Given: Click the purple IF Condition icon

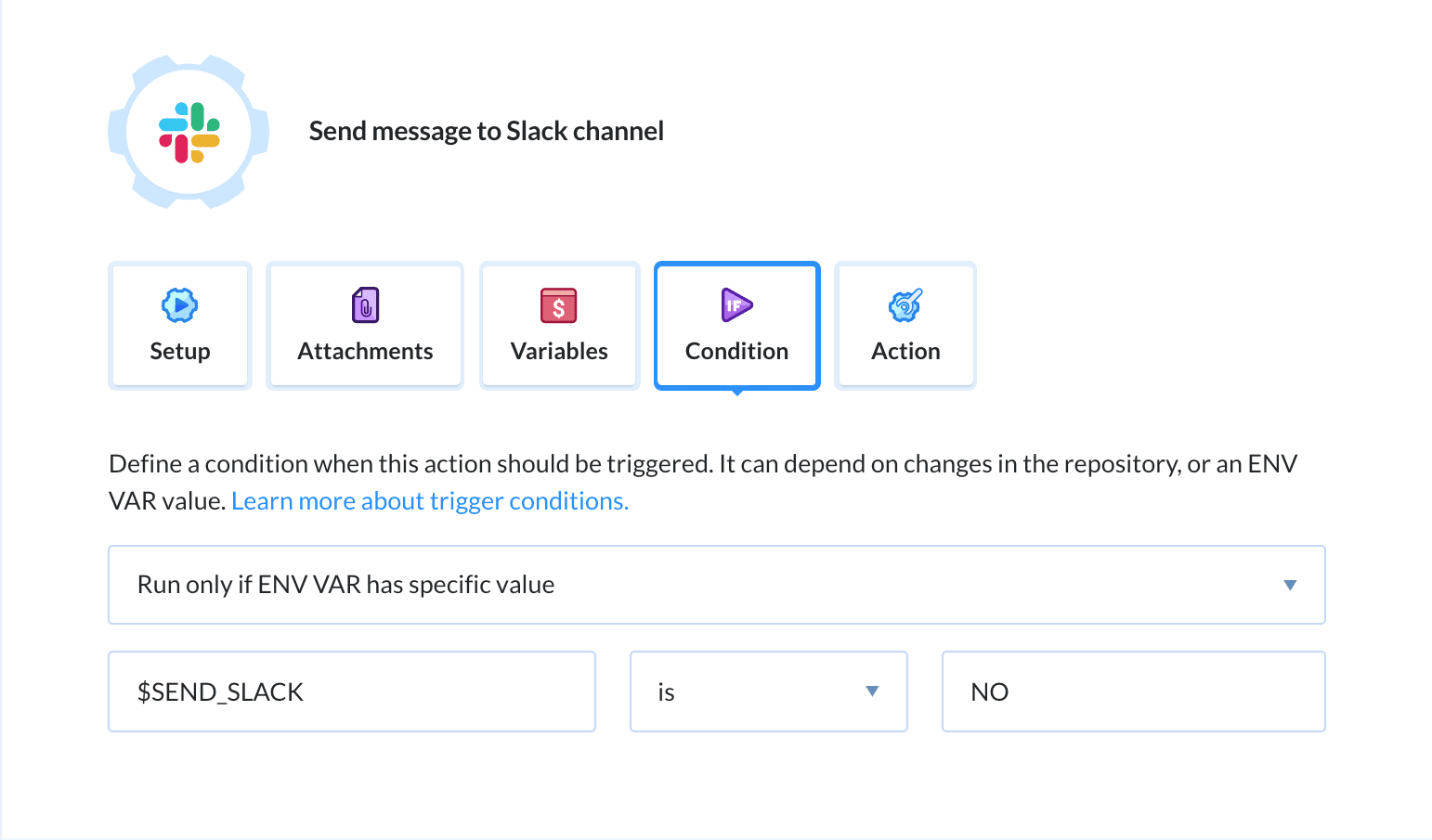Looking at the screenshot, I should pyautogui.click(x=736, y=304).
